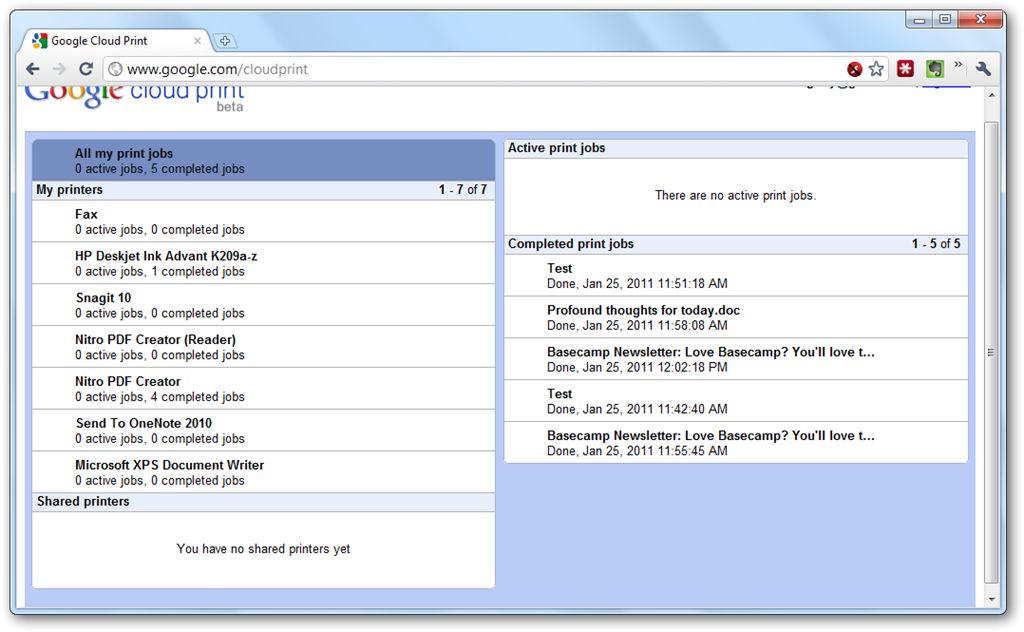Click the red blocked-content icon in address bar
The height and width of the screenshot is (632, 1024).
pyautogui.click(x=854, y=69)
